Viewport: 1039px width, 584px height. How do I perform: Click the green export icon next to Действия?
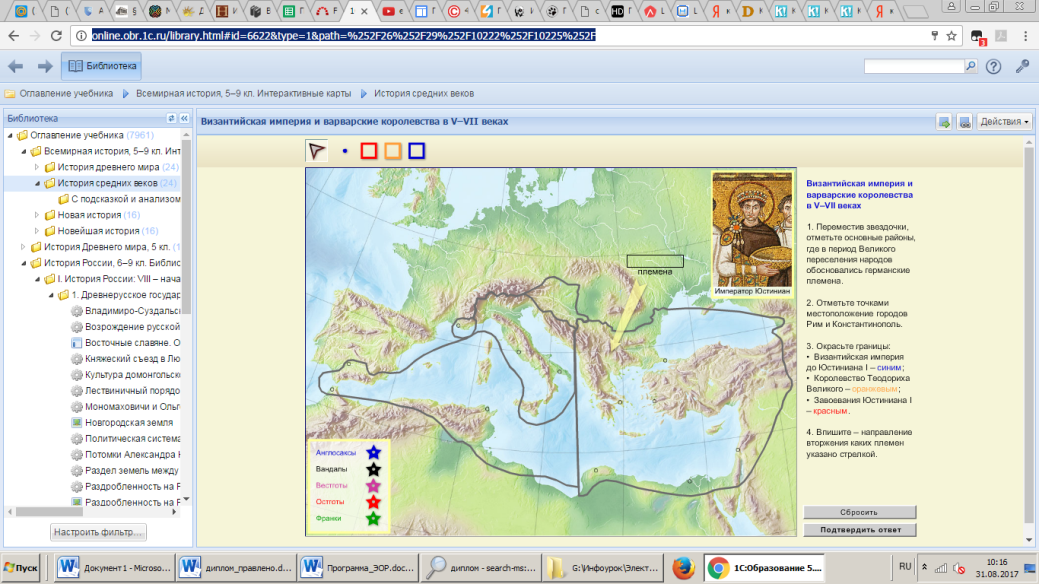(x=944, y=122)
